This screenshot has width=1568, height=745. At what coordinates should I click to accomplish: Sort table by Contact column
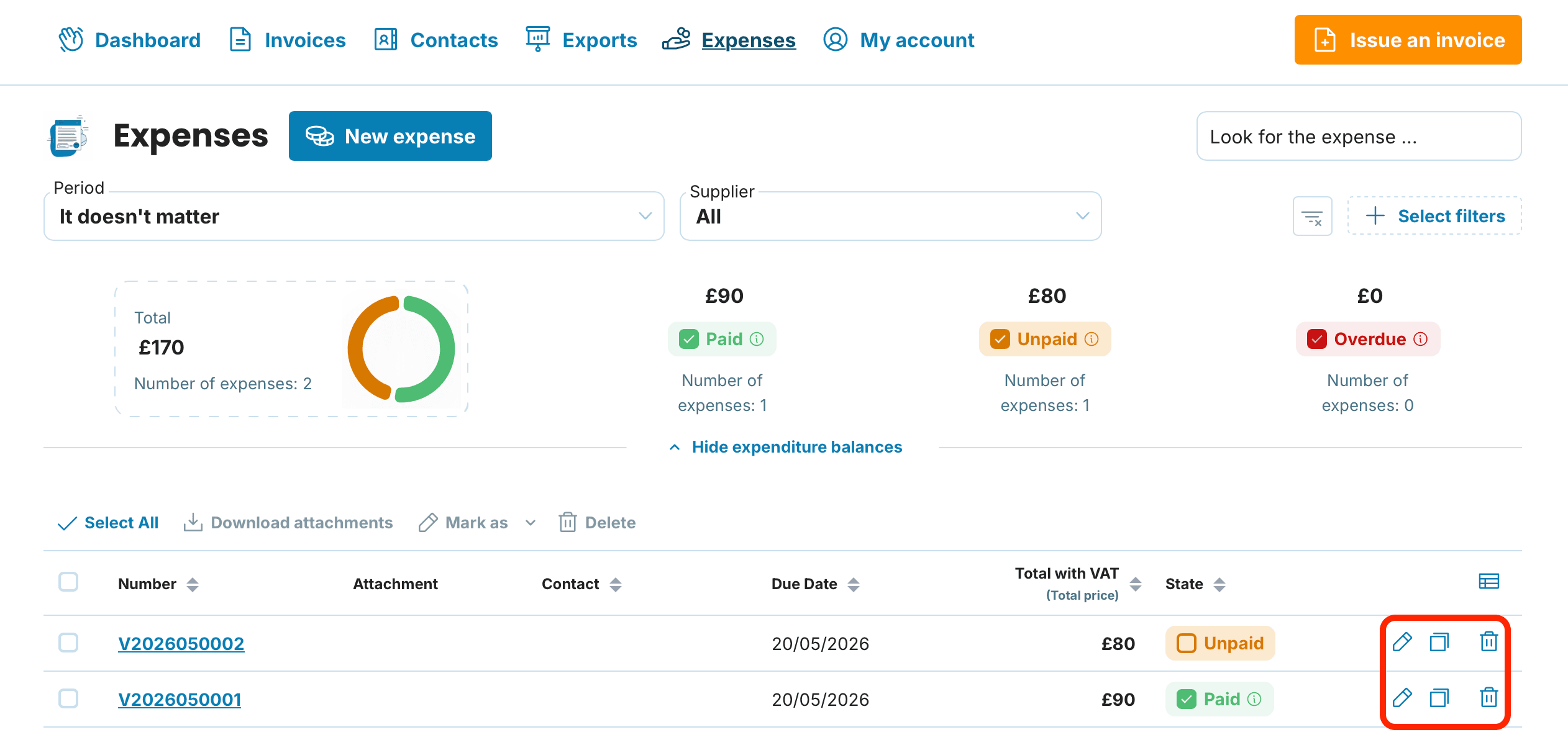[x=615, y=584]
